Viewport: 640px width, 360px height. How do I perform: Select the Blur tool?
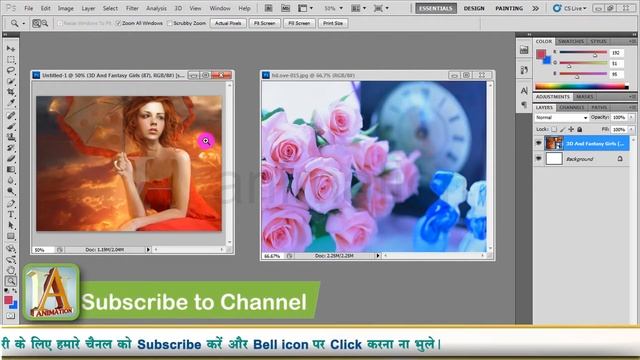11,180
